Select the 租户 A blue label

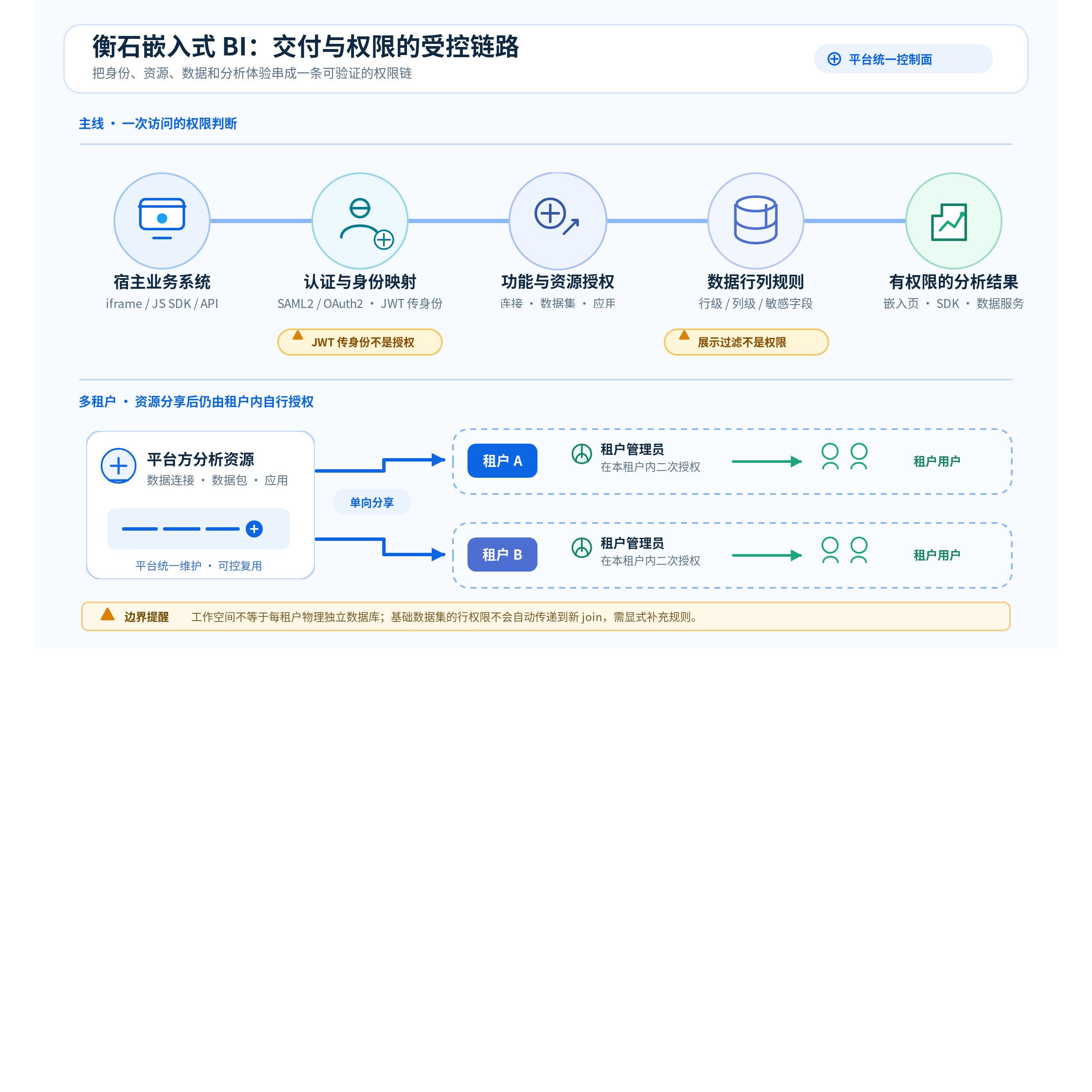[502, 461]
